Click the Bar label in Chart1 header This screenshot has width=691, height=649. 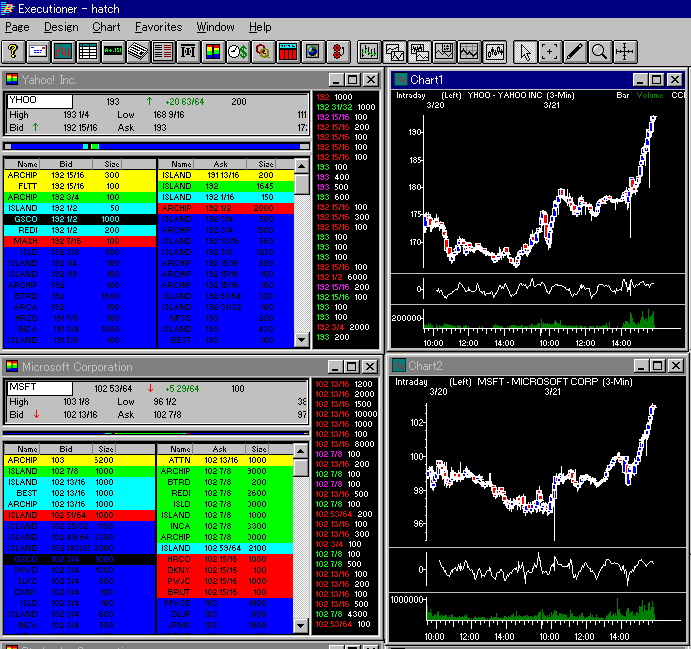point(622,95)
